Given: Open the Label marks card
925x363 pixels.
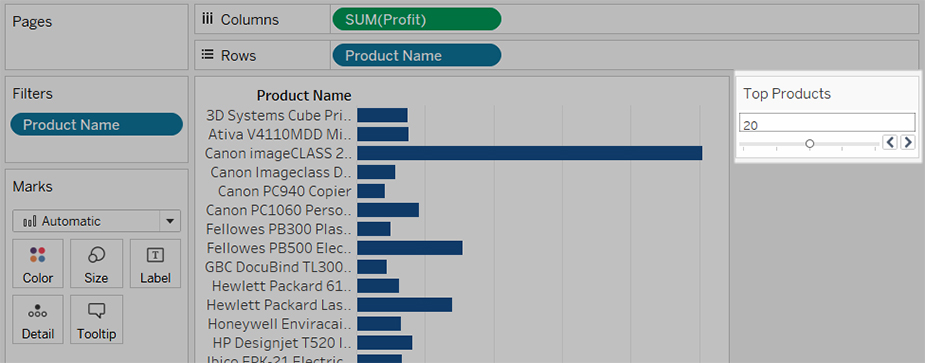Looking at the screenshot, I should point(155,264).
